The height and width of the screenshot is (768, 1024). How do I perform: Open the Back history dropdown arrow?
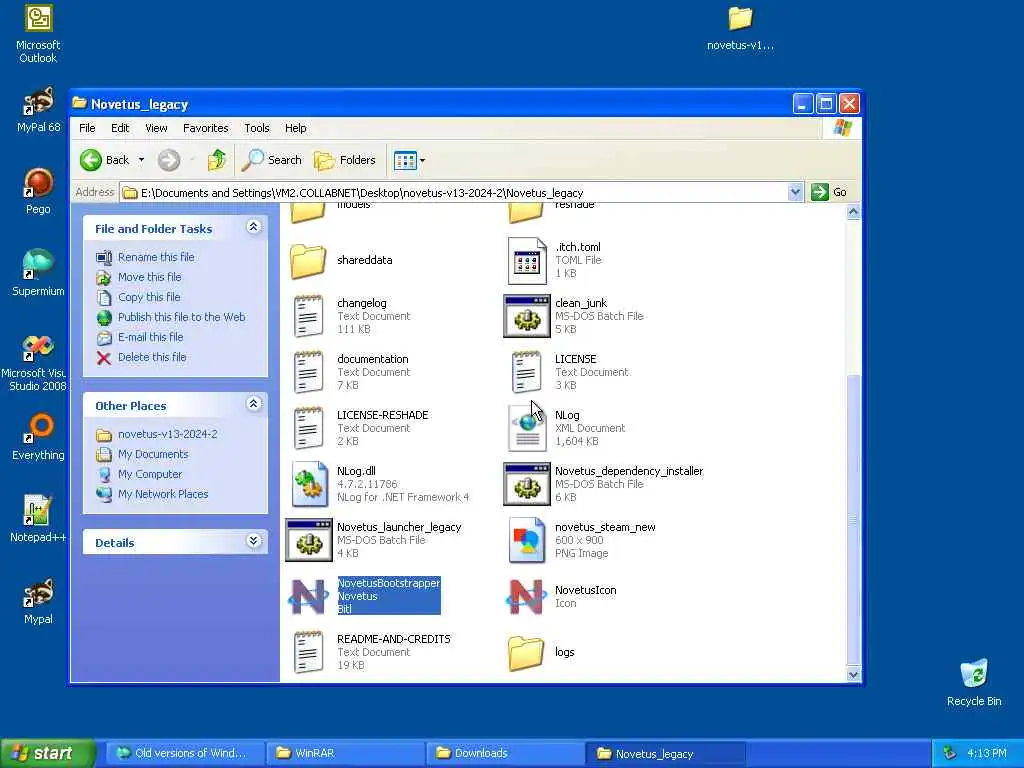(141, 160)
